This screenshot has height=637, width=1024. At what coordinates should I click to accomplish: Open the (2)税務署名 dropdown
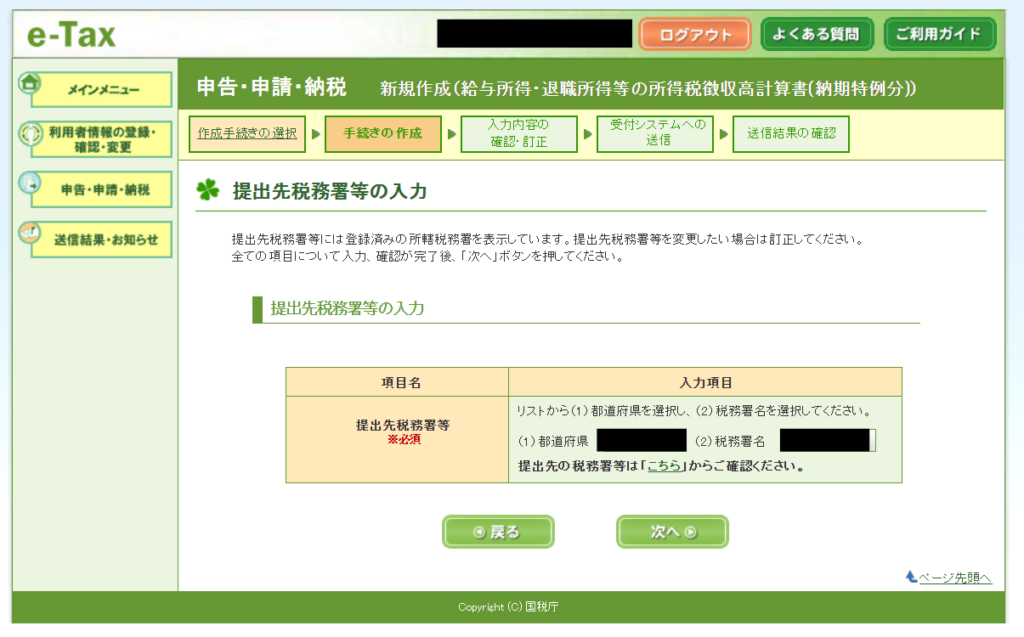point(827,440)
